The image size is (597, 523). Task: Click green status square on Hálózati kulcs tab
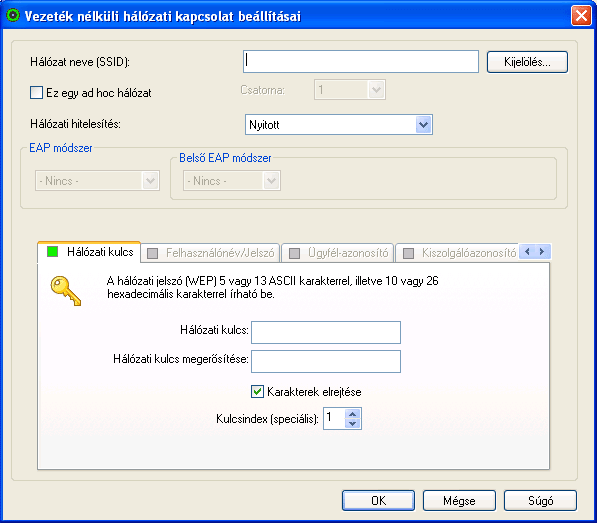pos(52,252)
